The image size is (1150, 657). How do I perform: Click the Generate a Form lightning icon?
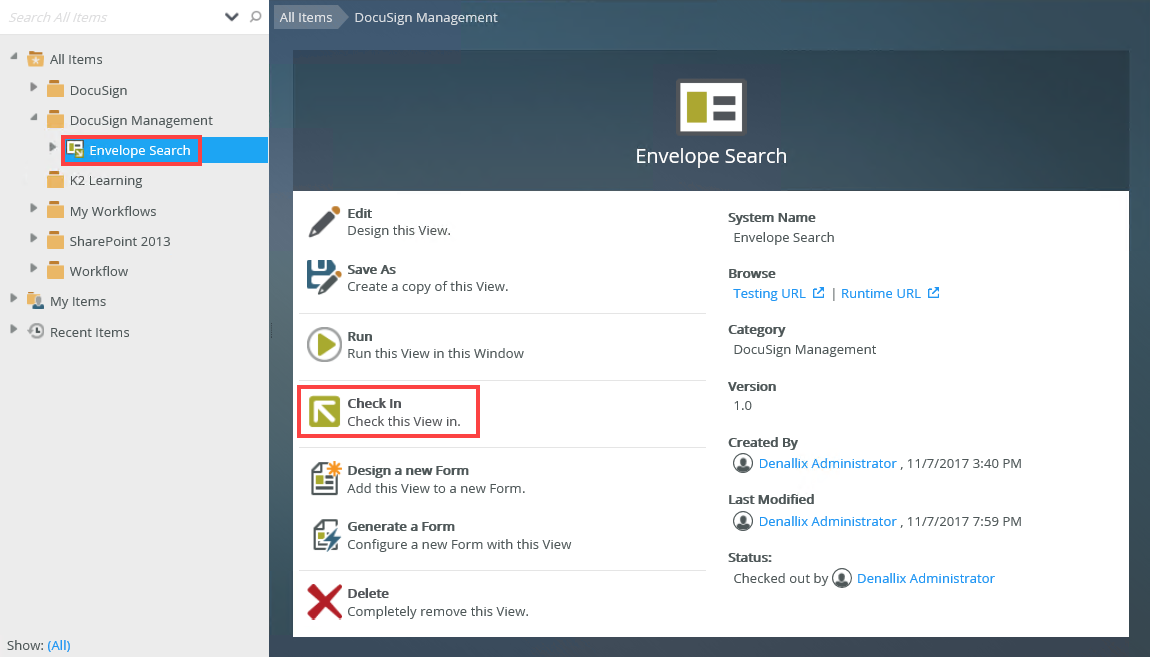pos(325,535)
